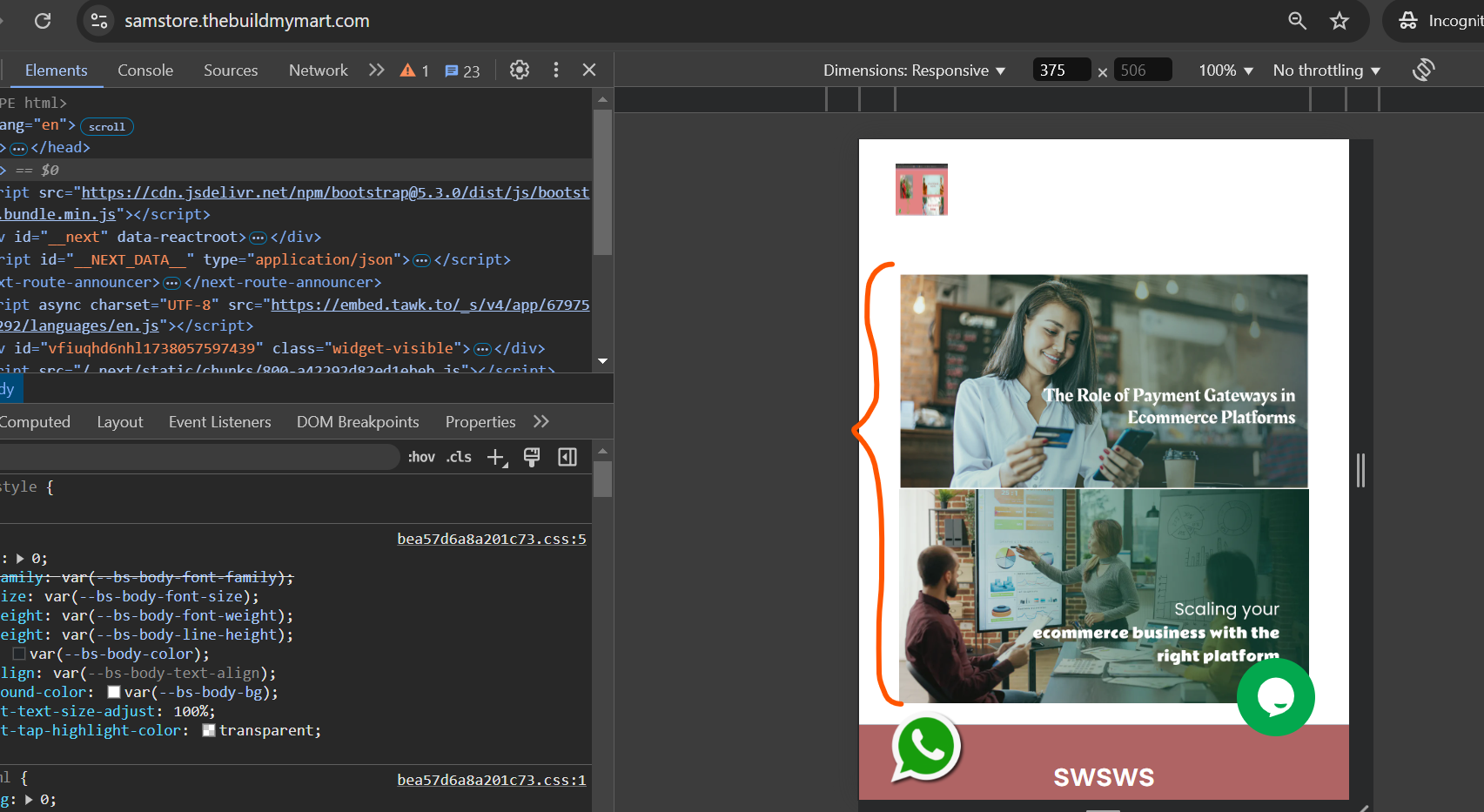This screenshot has height=812, width=1484.
Task: Open the 100% zoom dropdown
Action: click(1225, 70)
